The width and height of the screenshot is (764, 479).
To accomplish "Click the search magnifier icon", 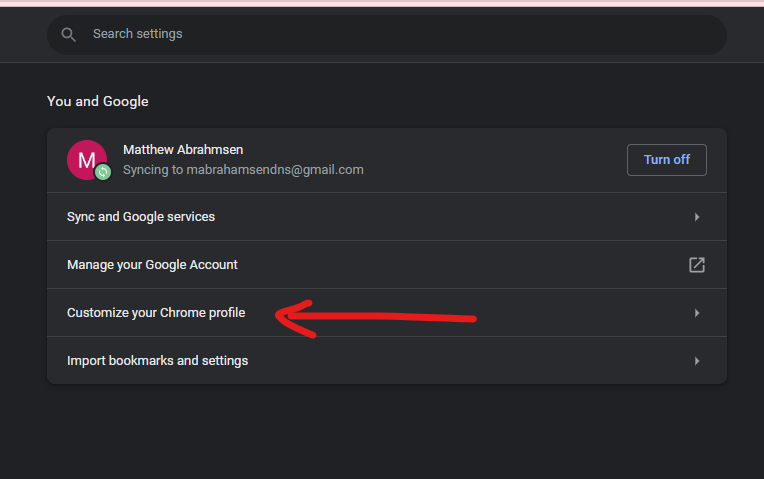I will click(68, 35).
